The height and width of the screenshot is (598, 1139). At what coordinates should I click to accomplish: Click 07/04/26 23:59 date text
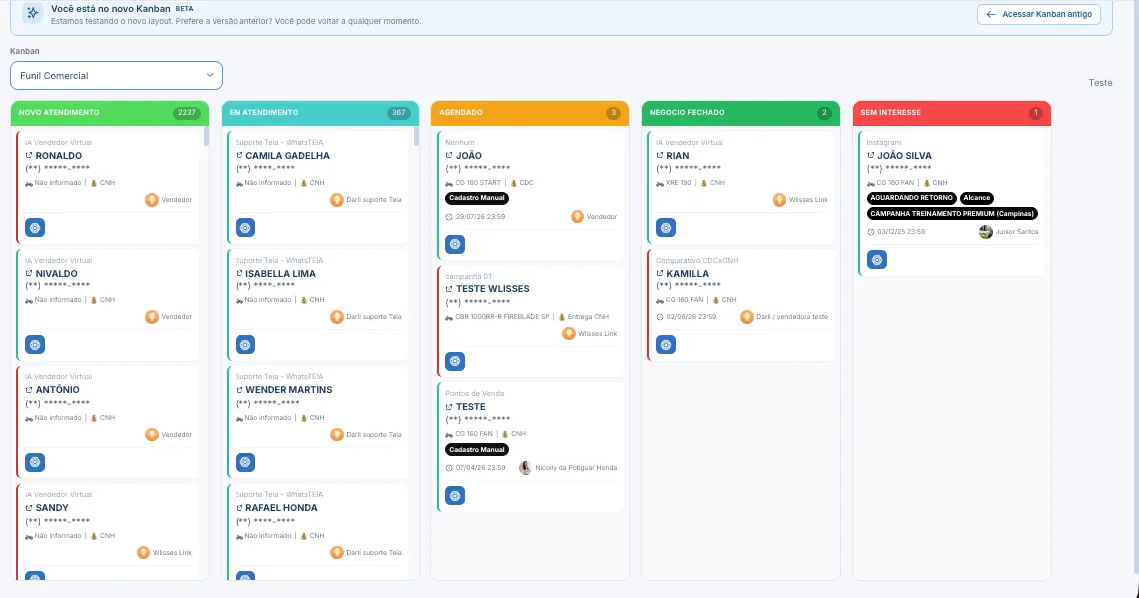pyautogui.click(x=480, y=468)
